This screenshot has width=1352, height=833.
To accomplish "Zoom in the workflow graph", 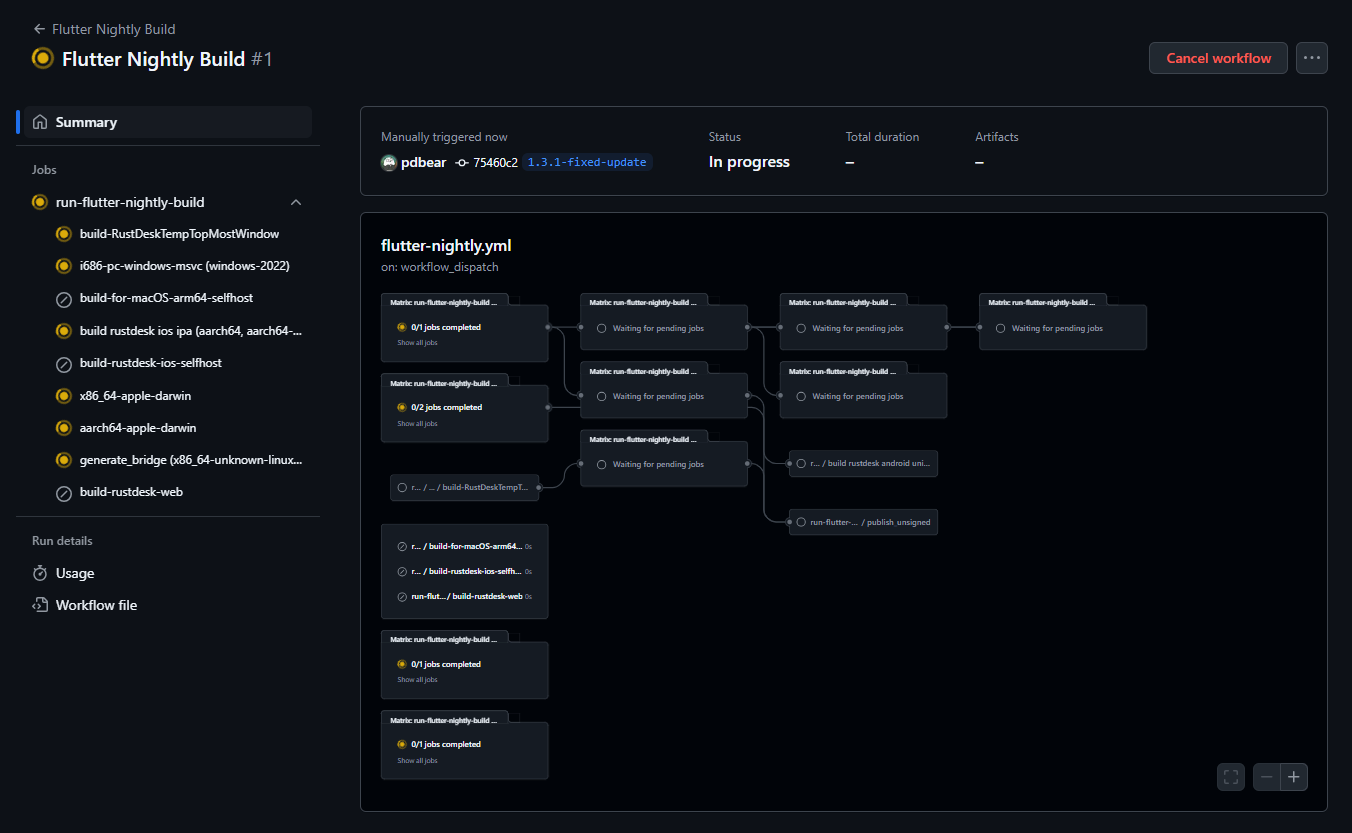I will (1294, 776).
